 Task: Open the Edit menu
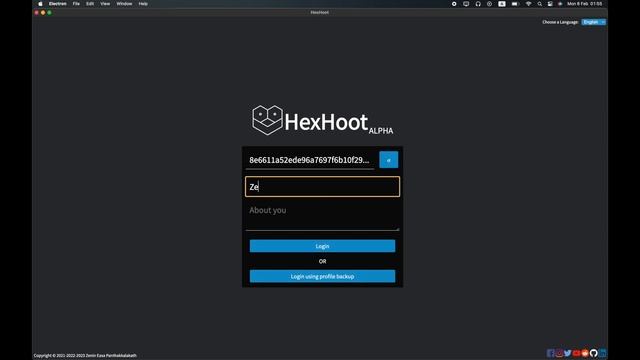pyautogui.click(x=90, y=4)
